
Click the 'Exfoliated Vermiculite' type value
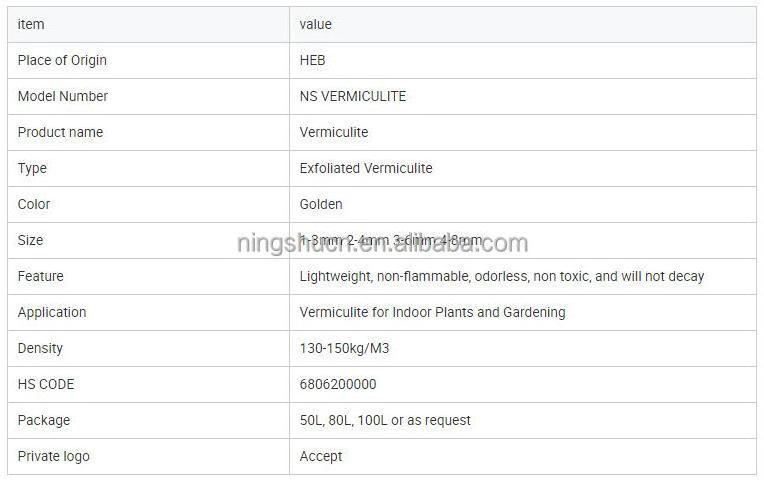click(366, 168)
